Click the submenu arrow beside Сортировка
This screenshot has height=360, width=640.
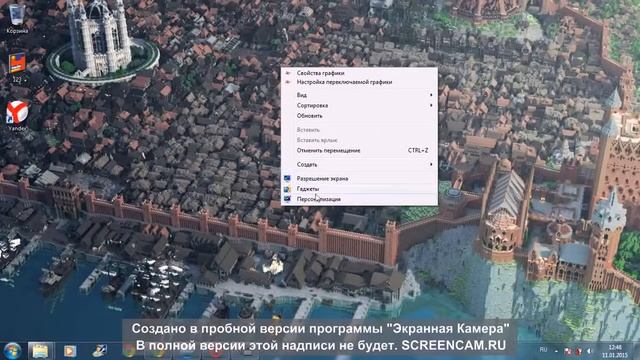(x=431, y=105)
